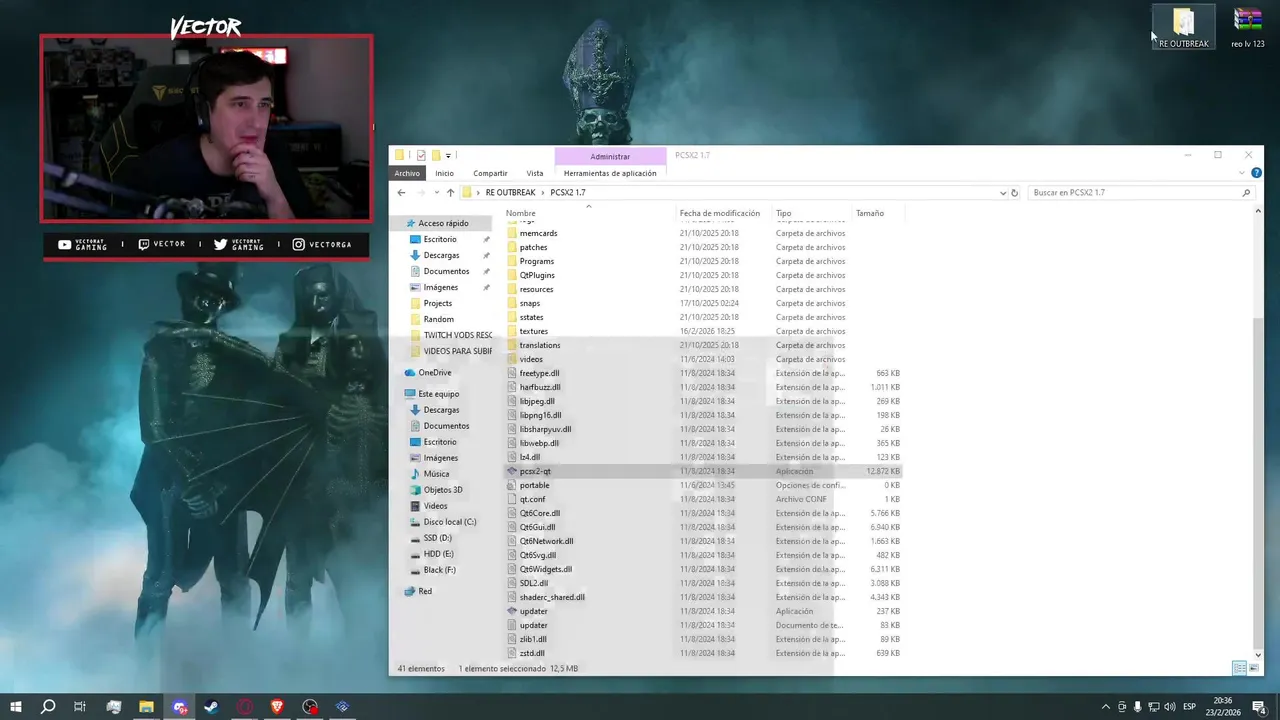Open Música in navigation pane
Viewport: 1280px width, 720px height.
pos(436,474)
